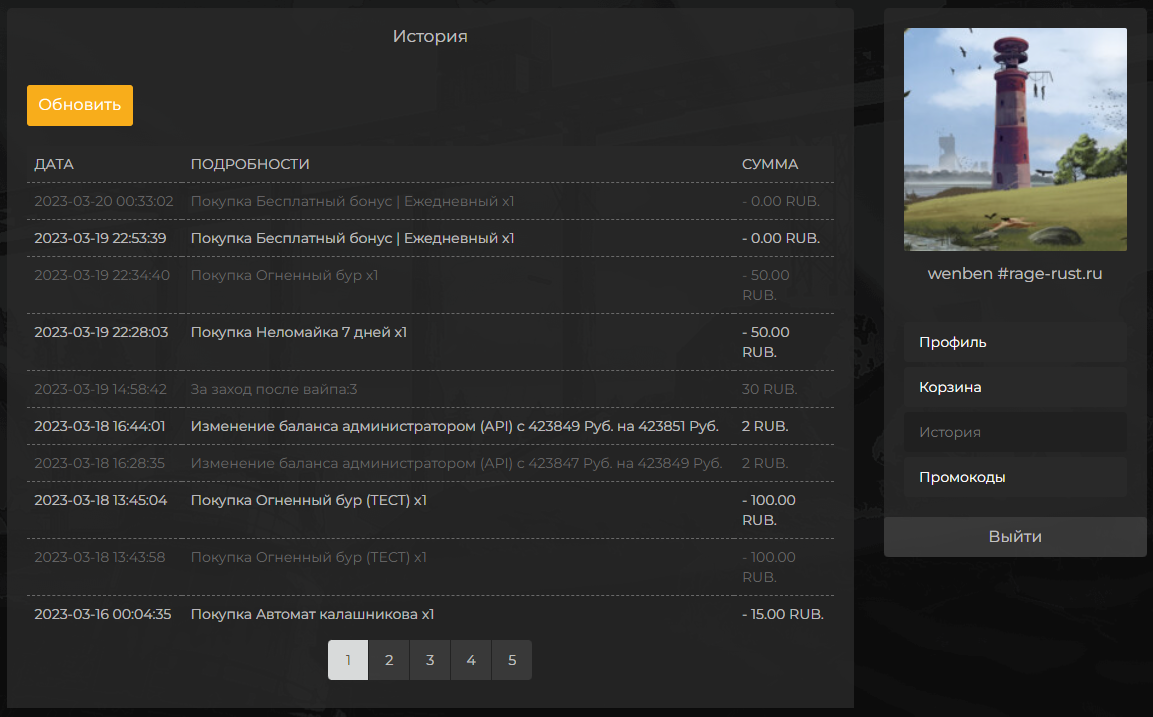Screen dimensions: 1153x717
Task: Open the Промокоды section
Action: [x=1014, y=477]
